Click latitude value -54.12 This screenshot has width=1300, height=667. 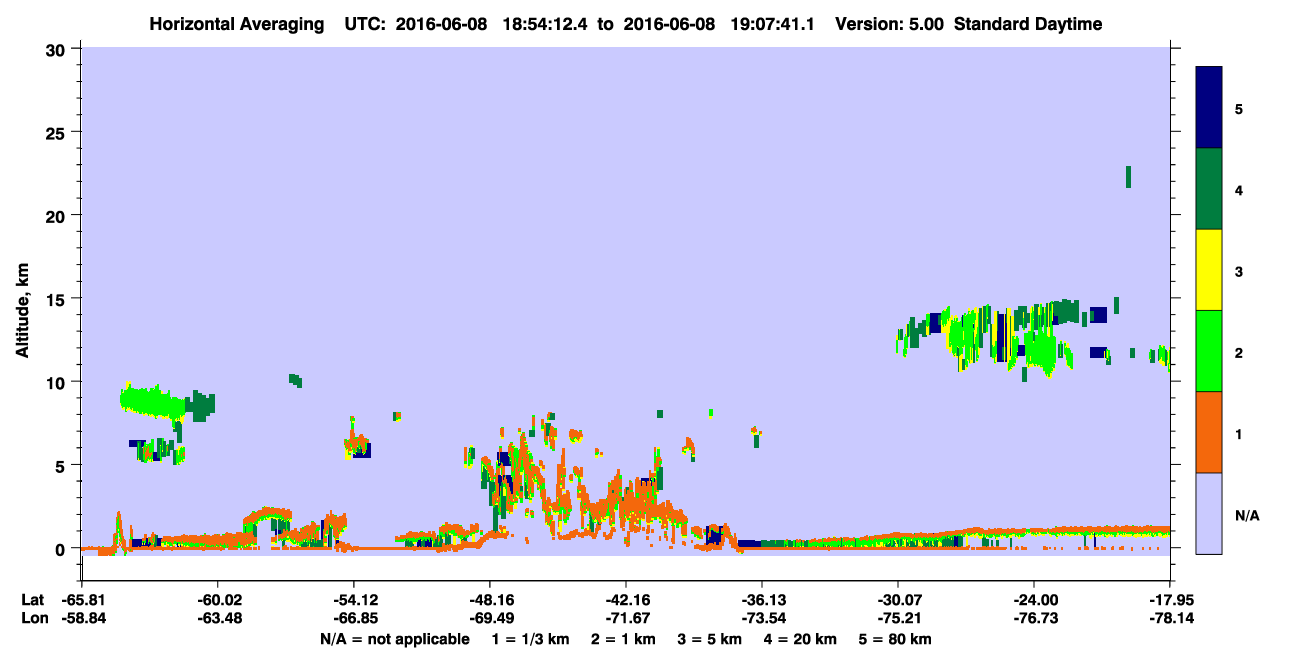click(353, 600)
